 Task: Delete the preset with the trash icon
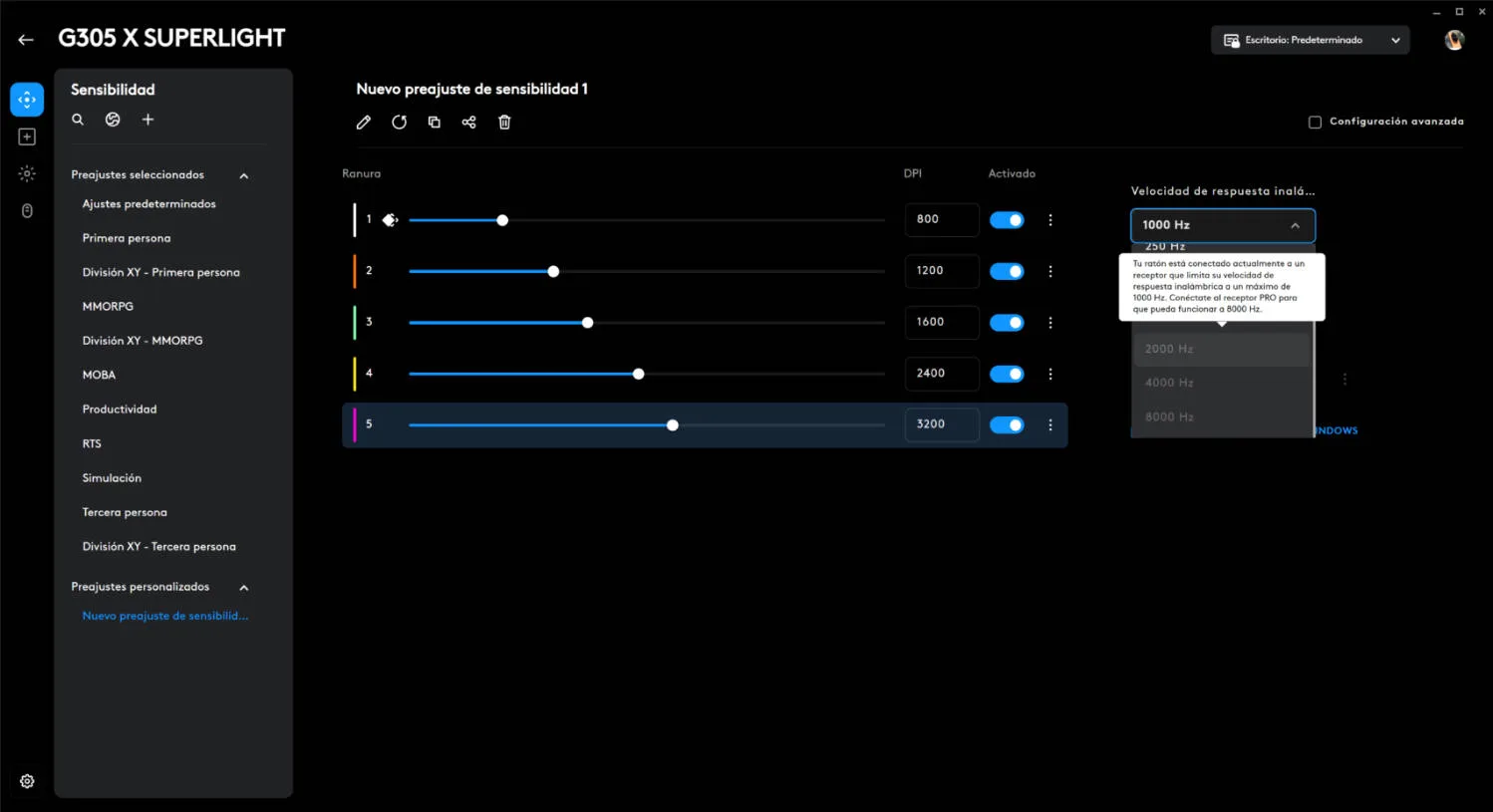[504, 123]
